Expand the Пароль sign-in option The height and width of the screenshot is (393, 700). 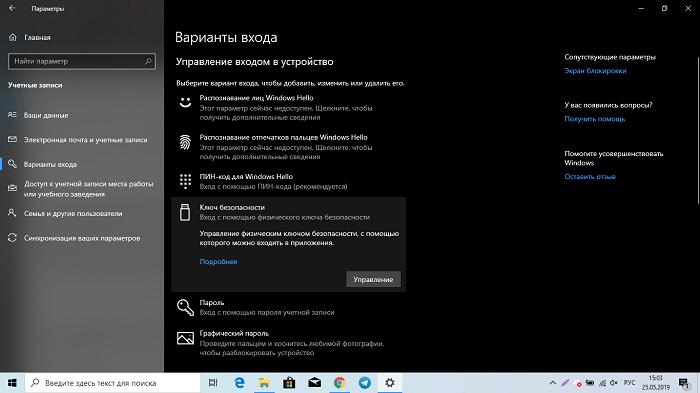288,307
